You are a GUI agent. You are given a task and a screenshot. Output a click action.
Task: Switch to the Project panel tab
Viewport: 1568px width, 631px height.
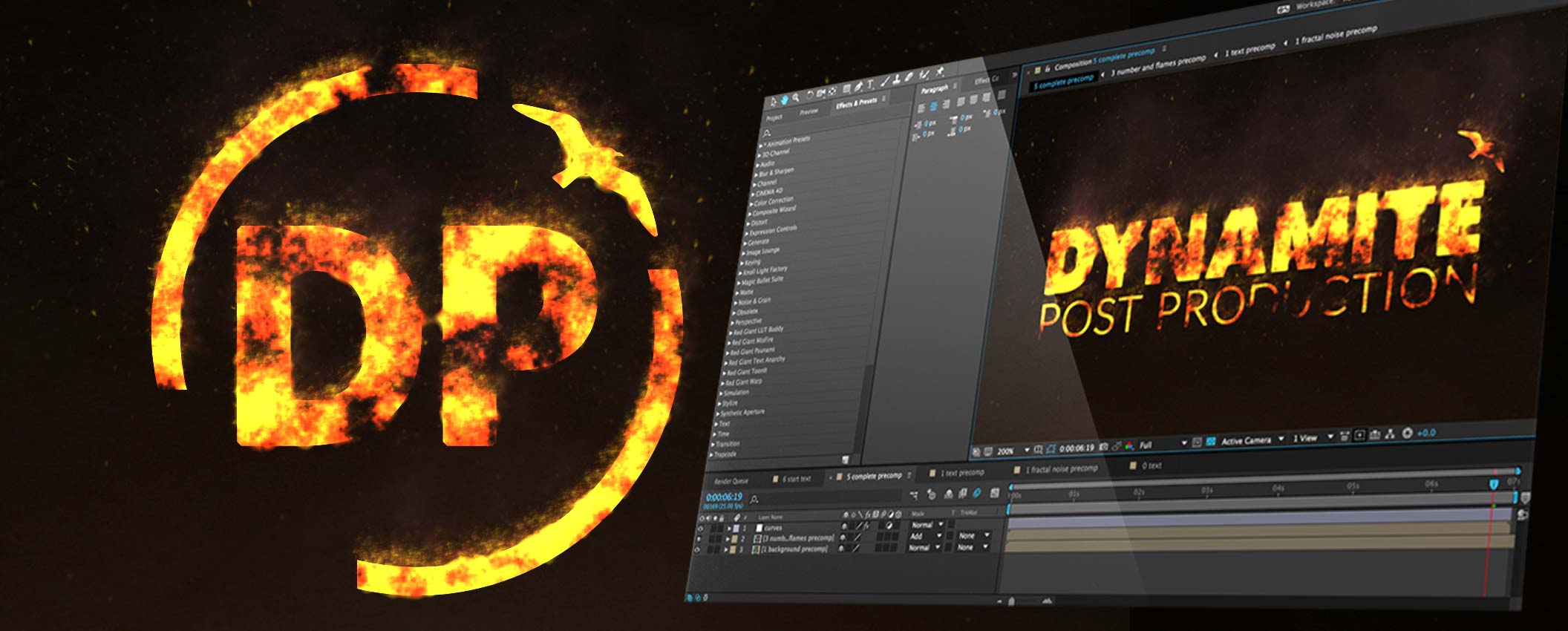pyautogui.click(x=774, y=117)
